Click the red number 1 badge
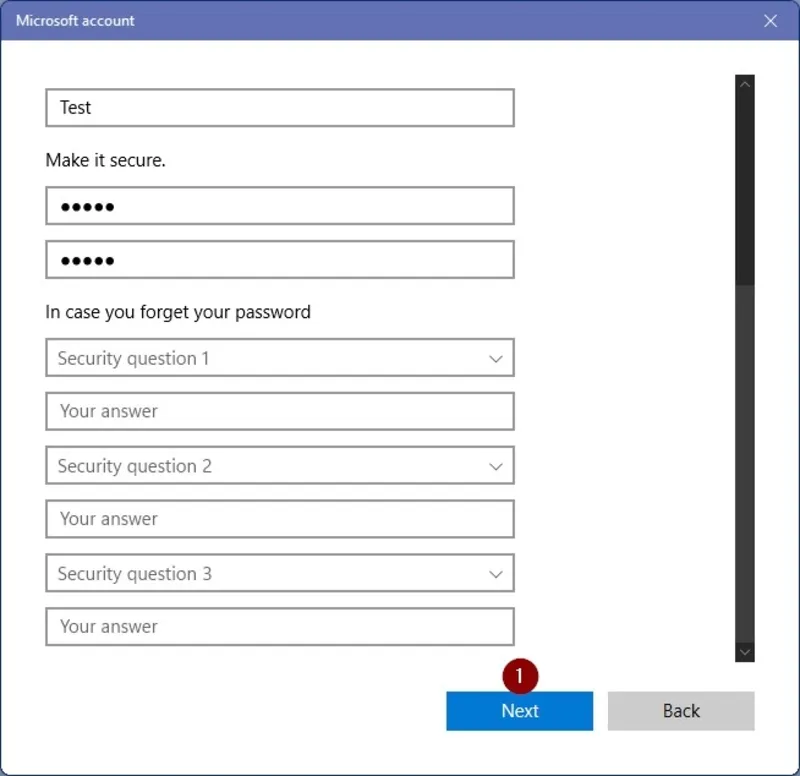 point(520,676)
